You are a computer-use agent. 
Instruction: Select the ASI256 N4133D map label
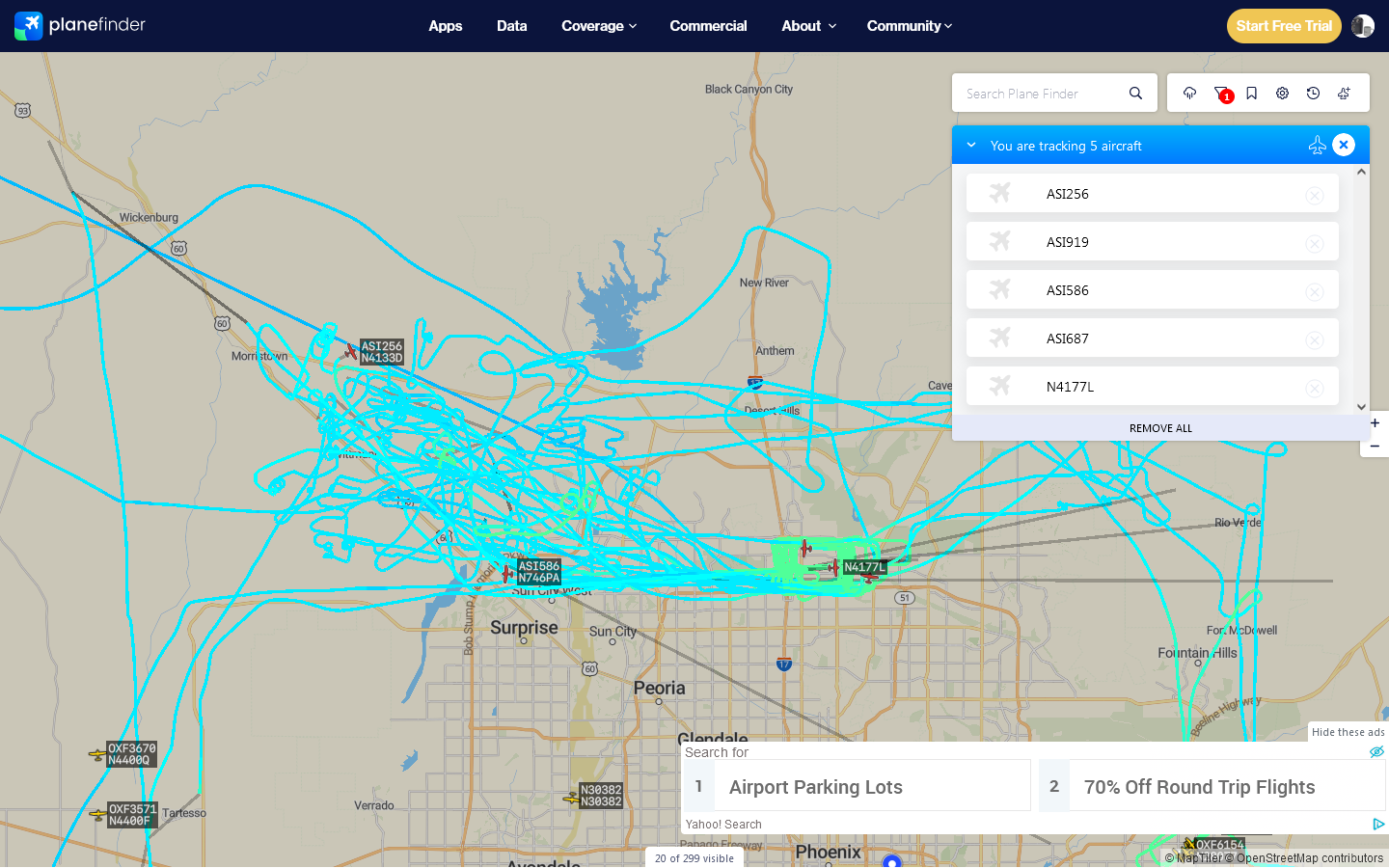(382, 352)
